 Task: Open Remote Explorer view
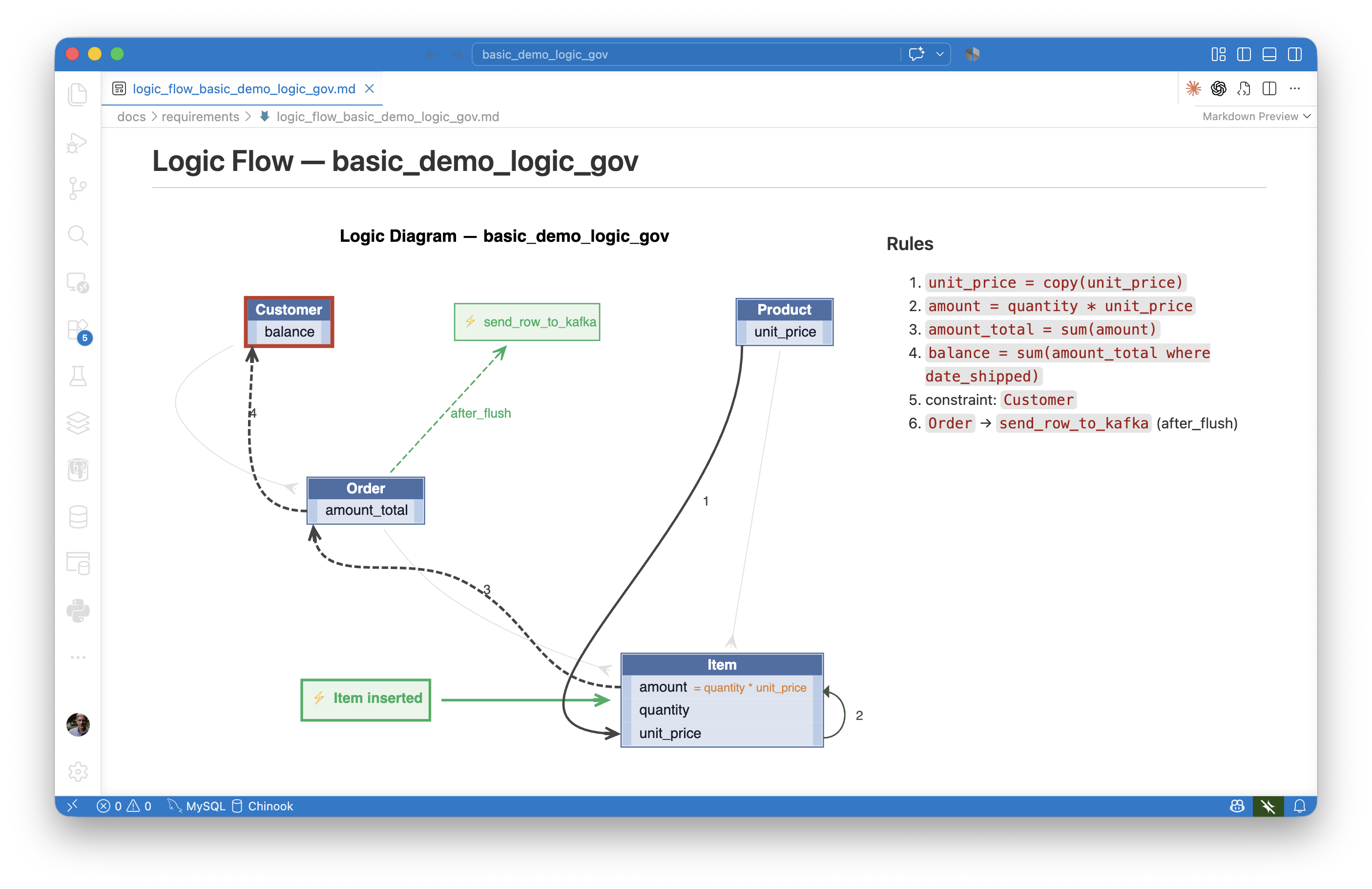tap(78, 283)
